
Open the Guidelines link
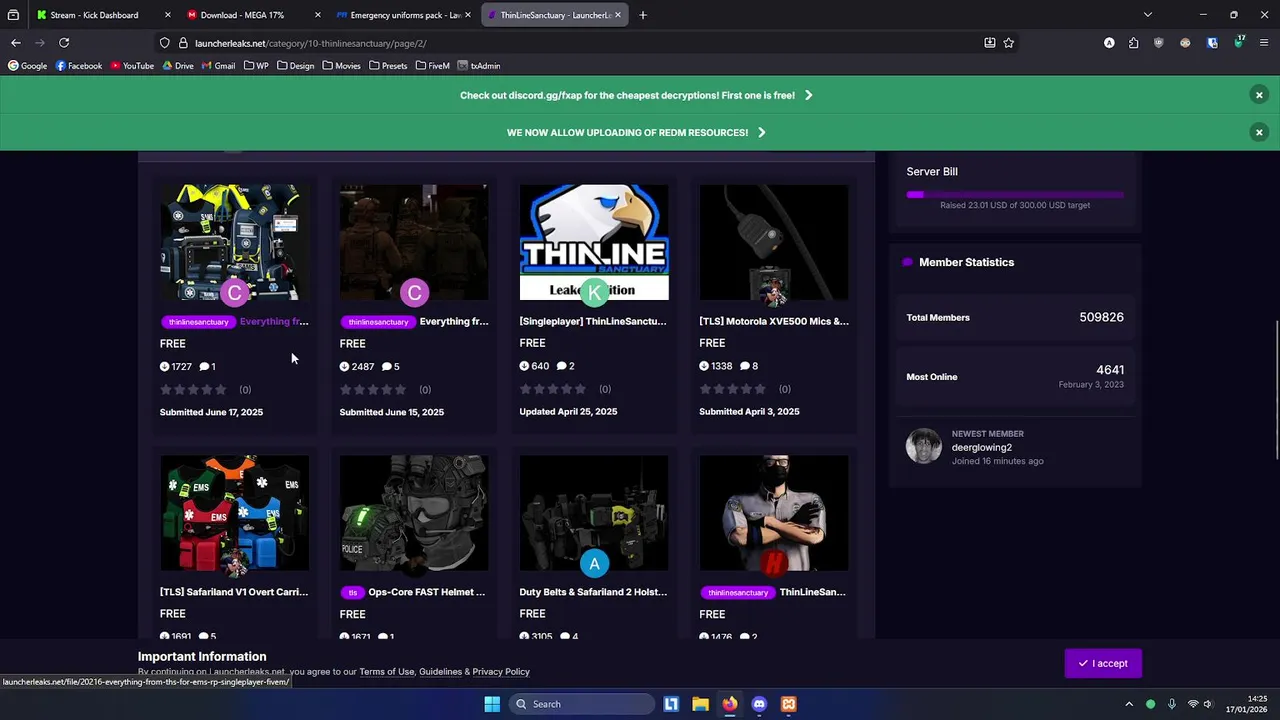[x=440, y=671]
